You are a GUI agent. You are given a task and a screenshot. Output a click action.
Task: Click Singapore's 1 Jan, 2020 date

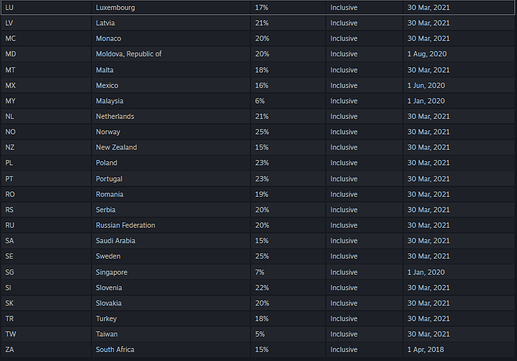[426, 272]
